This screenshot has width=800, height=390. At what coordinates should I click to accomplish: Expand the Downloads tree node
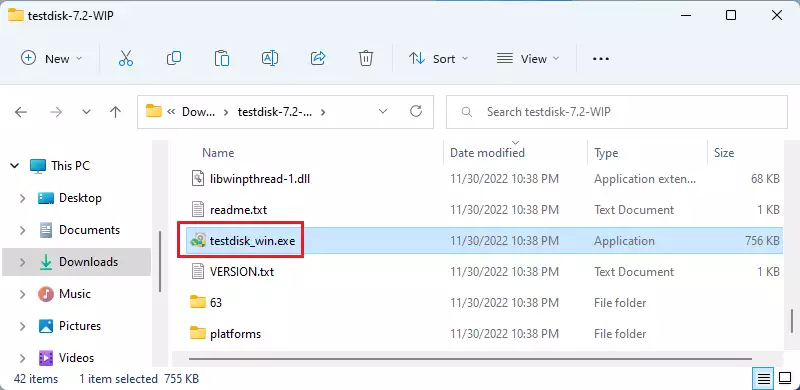tap(22, 262)
